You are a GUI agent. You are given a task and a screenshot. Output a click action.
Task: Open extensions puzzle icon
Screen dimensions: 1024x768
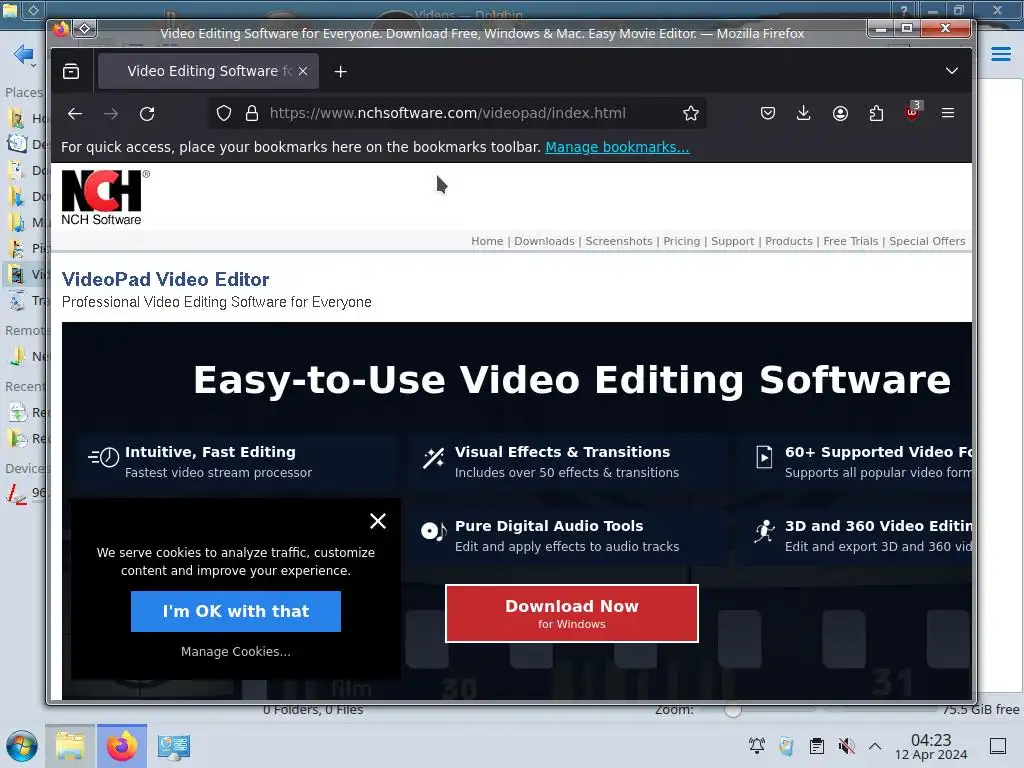pyautogui.click(x=876, y=114)
